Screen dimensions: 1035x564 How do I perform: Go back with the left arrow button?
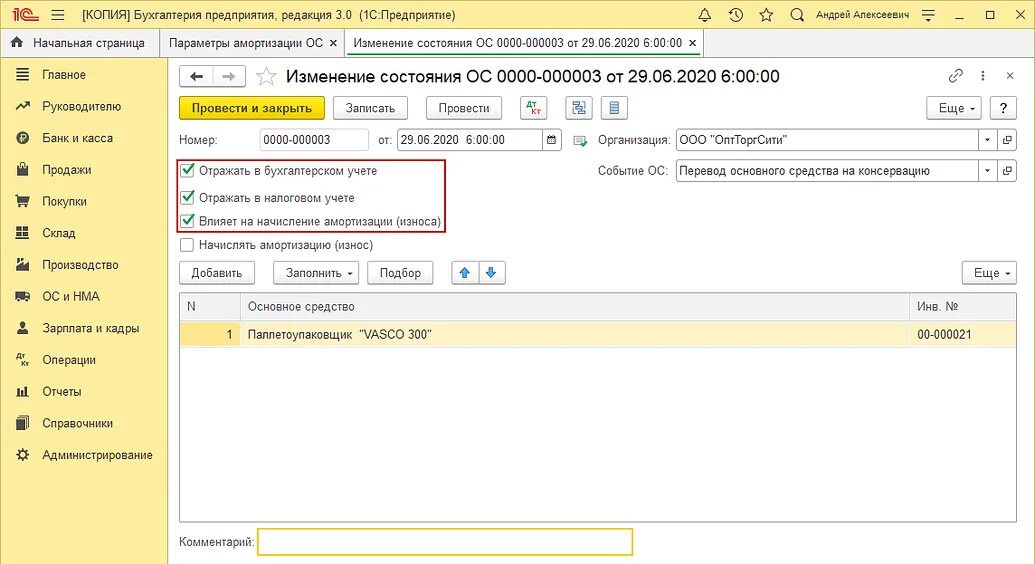tap(196, 77)
